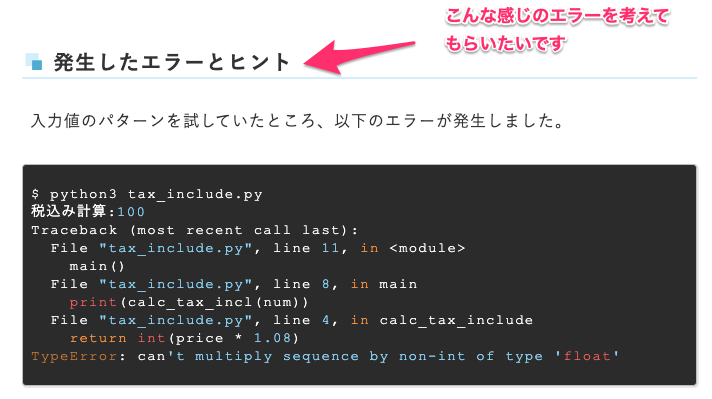This screenshot has width=712, height=399.
Task: Click the traceback line containing line 11
Action: 258,248
